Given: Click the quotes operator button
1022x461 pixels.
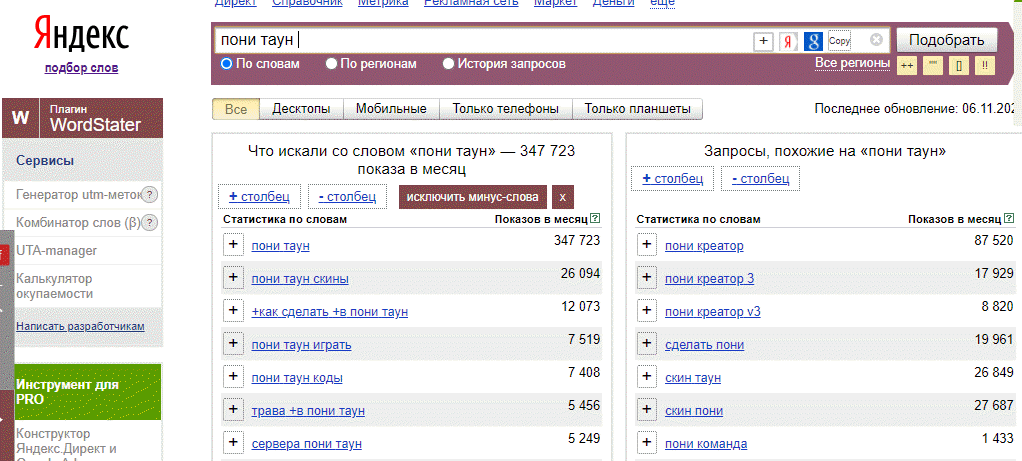Looking at the screenshot, I should tap(933, 66).
